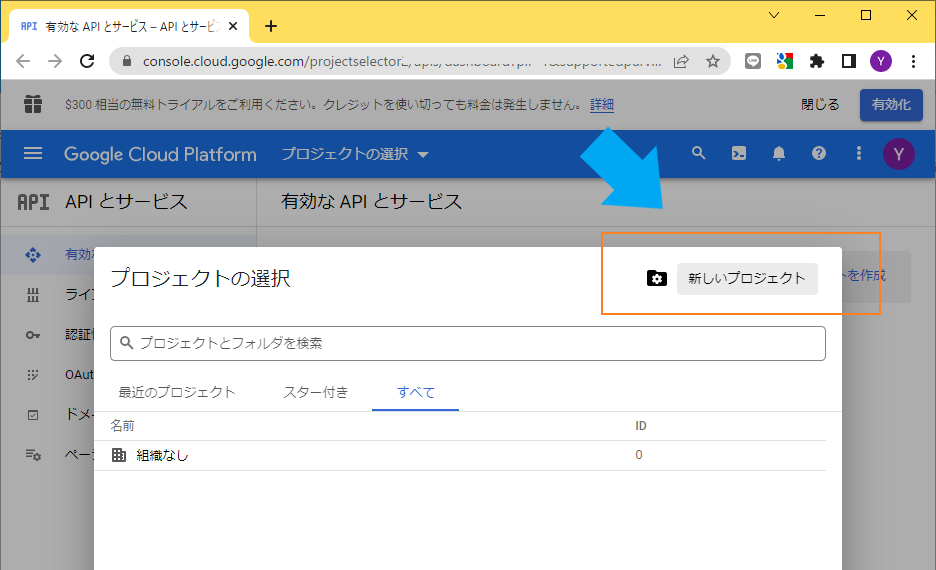
Task: Open the Chrome three-dot menu
Action: tap(913, 61)
